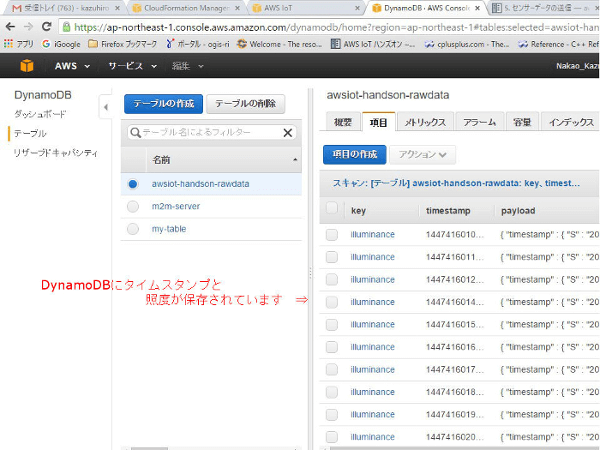
Task: Select the awsiot-handson-rawdata radio button
Action: tap(133, 184)
